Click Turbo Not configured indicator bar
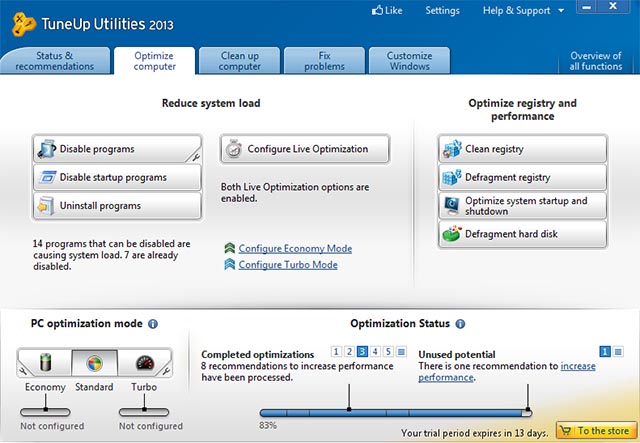 (144, 412)
